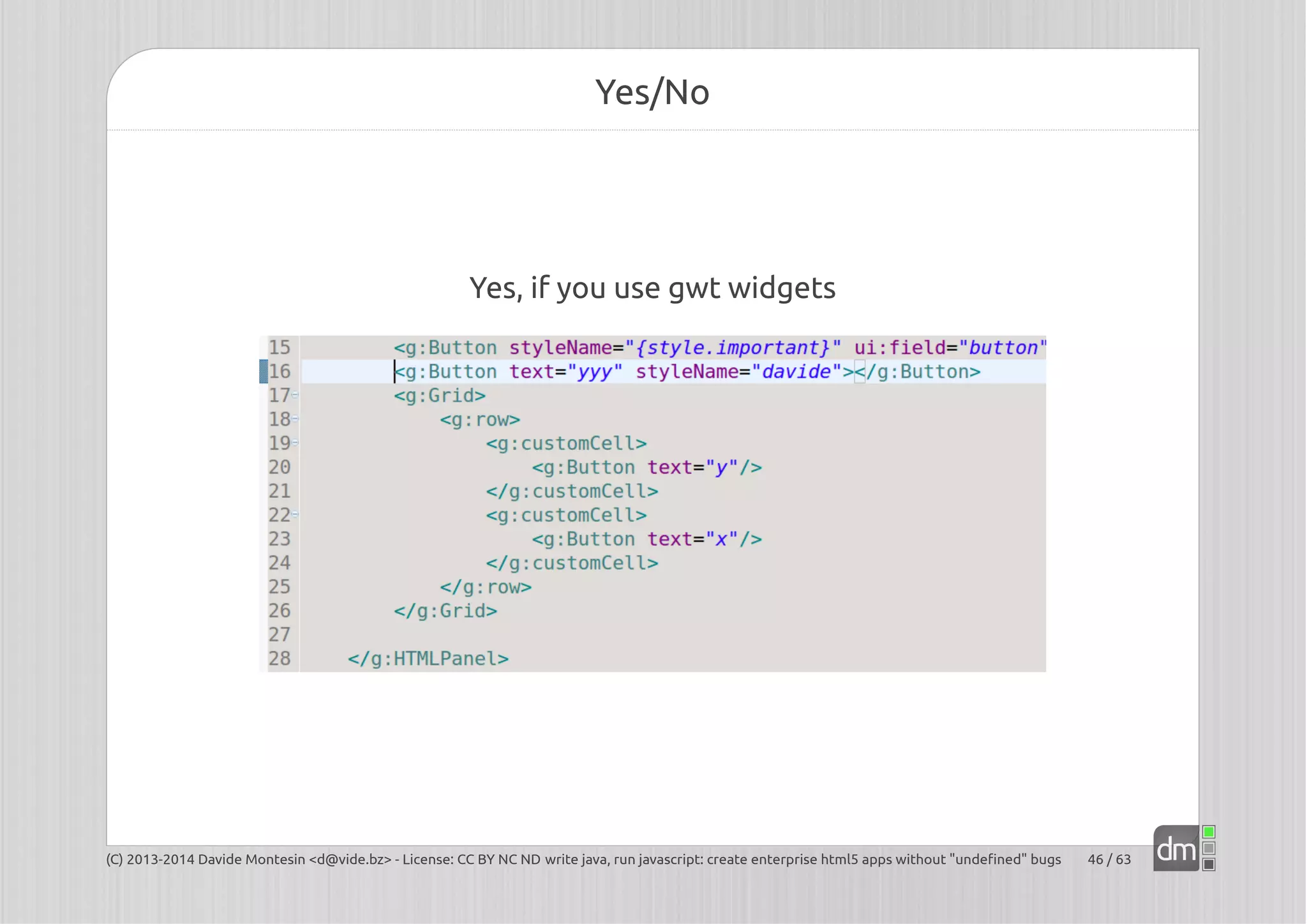The height and width of the screenshot is (924, 1307).
Task: Click line number 15 in gutter
Action: [280, 348]
